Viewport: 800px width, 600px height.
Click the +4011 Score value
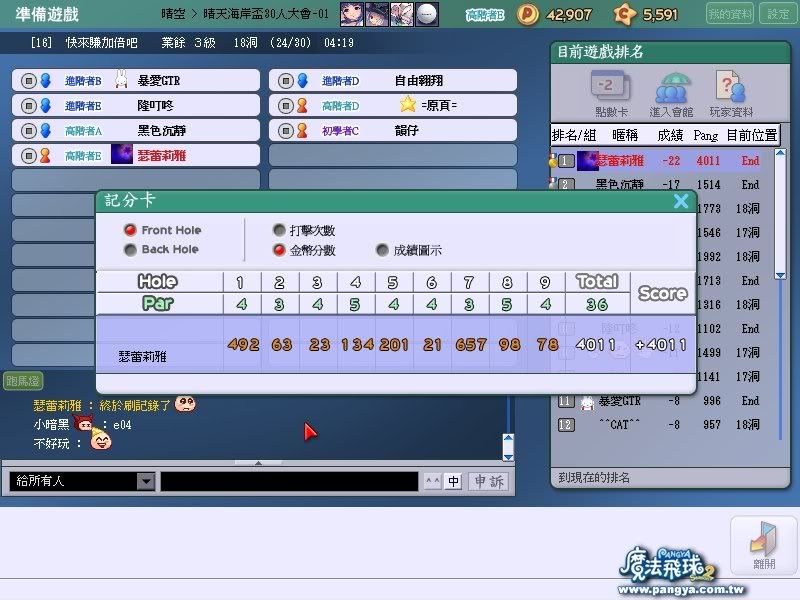[661, 344]
